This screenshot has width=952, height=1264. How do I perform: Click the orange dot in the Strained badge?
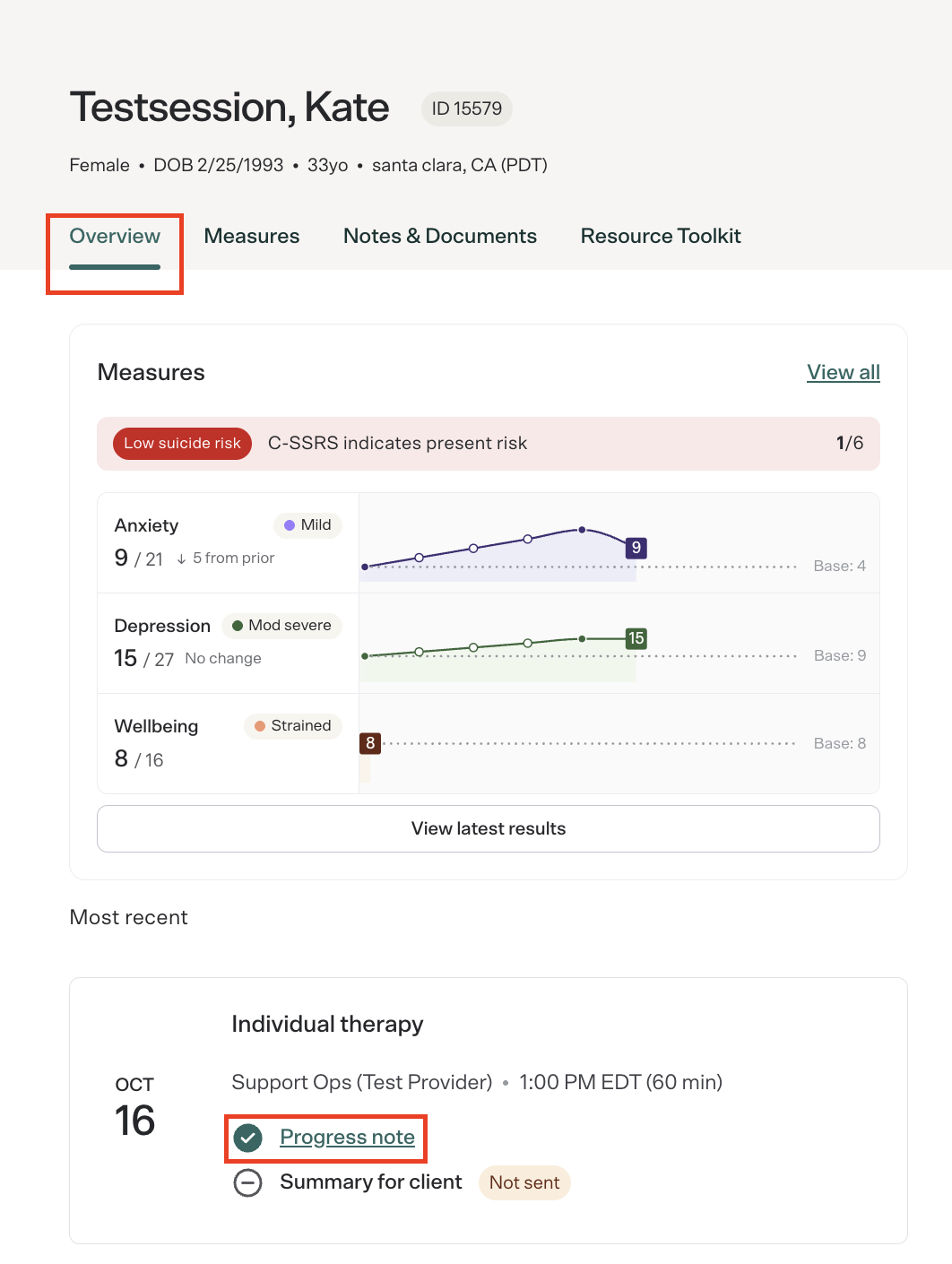[260, 726]
